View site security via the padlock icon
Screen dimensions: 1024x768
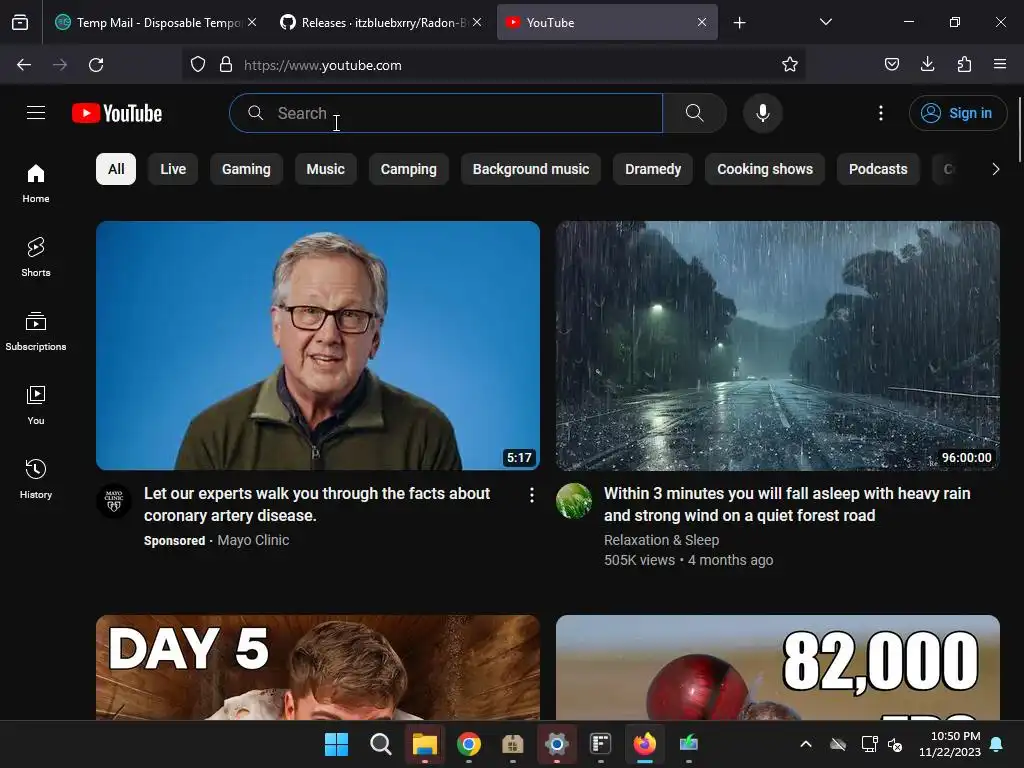226,65
